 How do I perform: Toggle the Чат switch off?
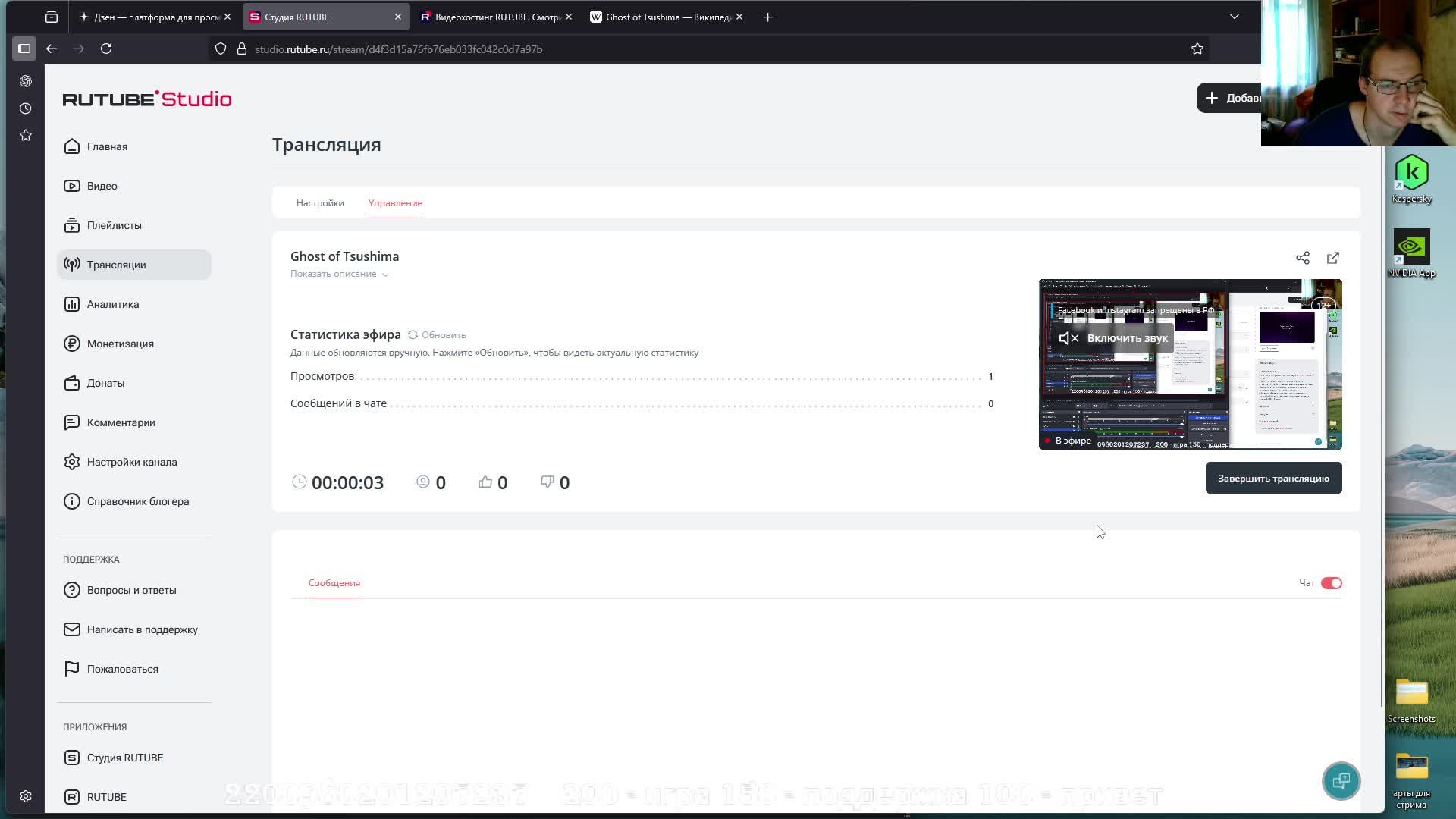[1331, 583]
